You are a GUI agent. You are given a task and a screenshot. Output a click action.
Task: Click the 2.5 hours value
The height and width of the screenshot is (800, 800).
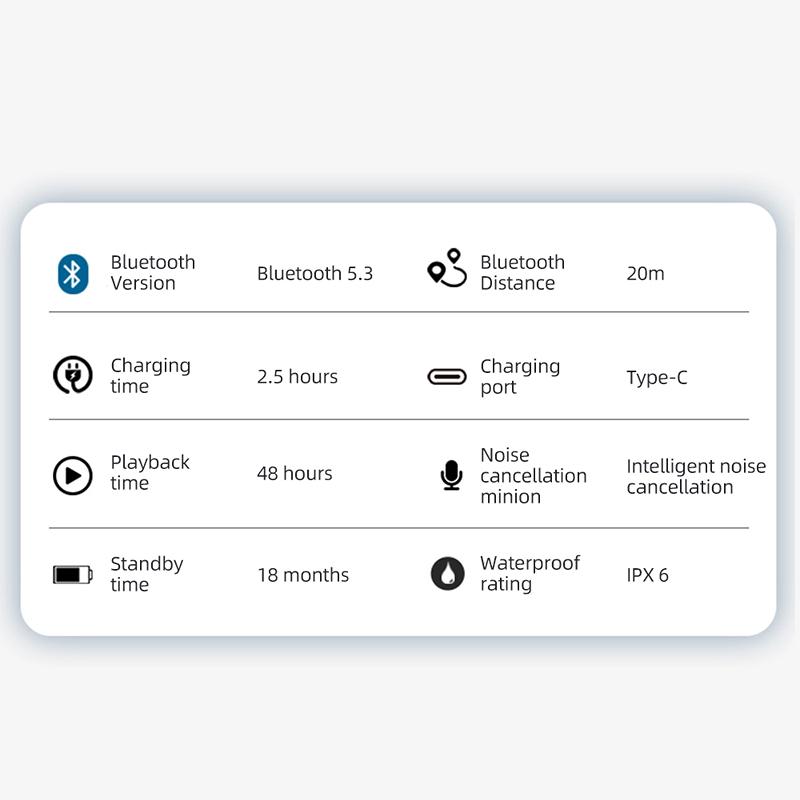297,377
